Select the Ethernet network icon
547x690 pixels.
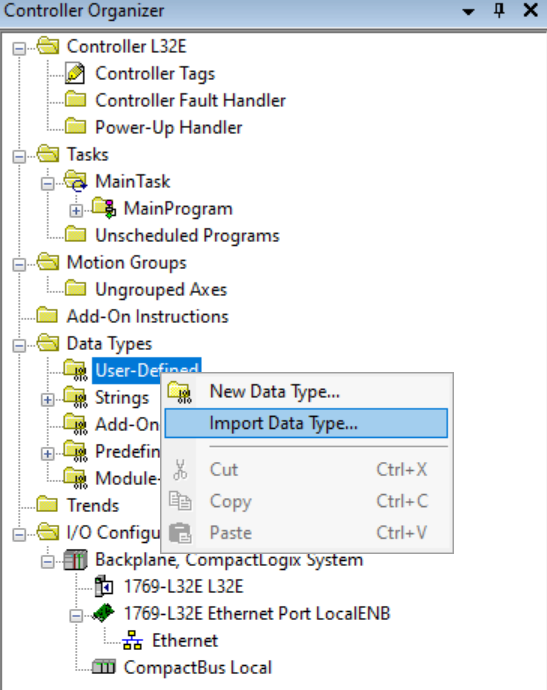point(132,640)
